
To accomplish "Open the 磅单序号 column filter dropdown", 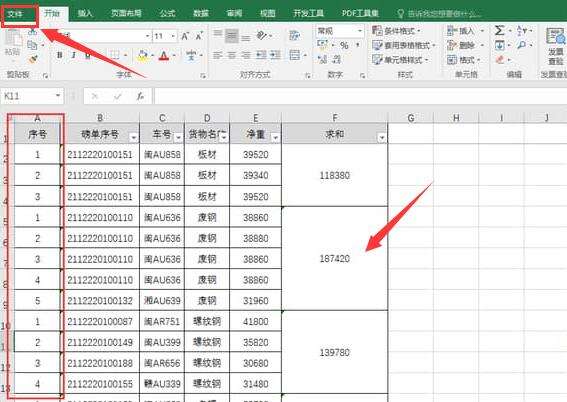I will [x=134, y=137].
